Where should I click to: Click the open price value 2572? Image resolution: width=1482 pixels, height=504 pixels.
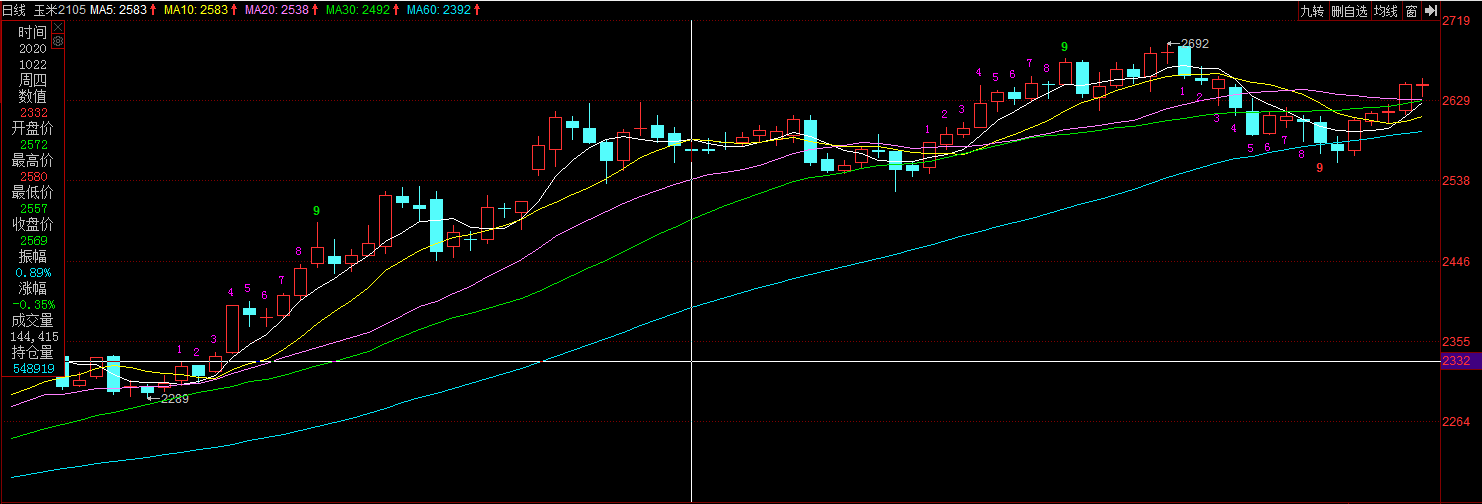pyautogui.click(x=33, y=144)
